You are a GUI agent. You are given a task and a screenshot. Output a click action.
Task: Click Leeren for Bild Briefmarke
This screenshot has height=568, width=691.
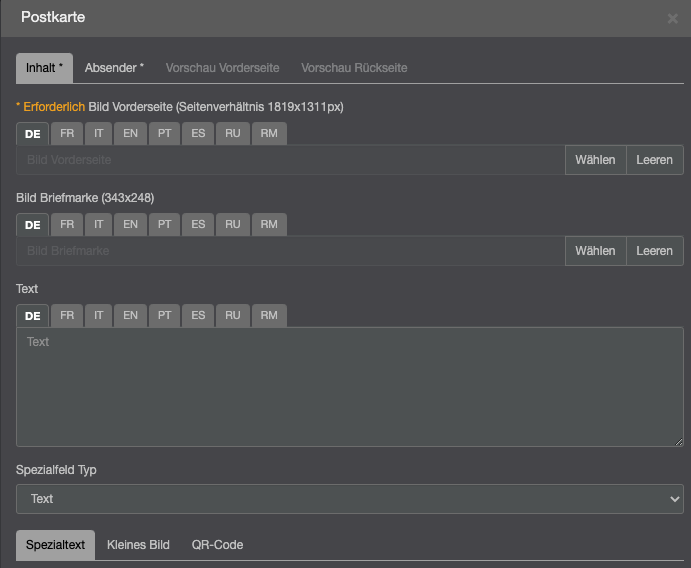point(655,251)
